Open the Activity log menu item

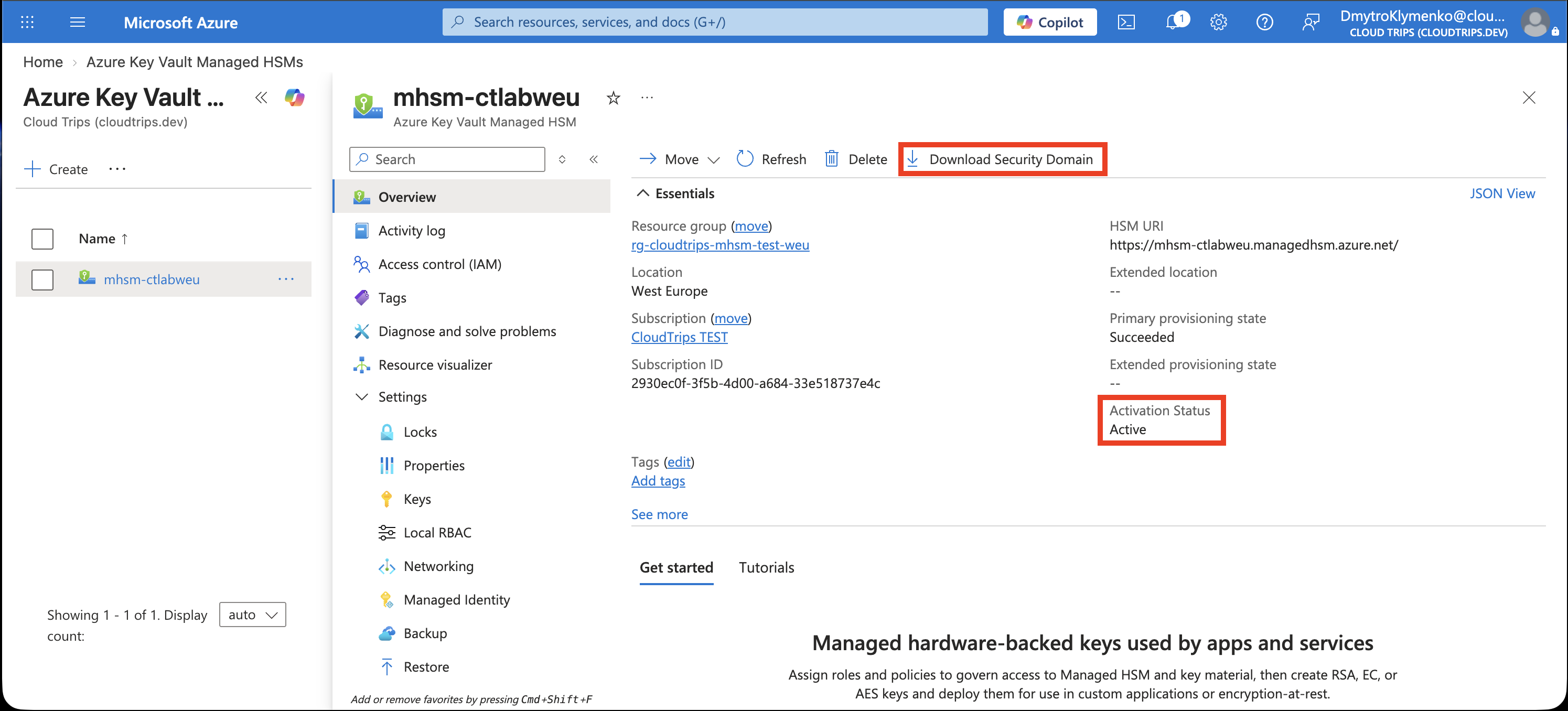[412, 231]
